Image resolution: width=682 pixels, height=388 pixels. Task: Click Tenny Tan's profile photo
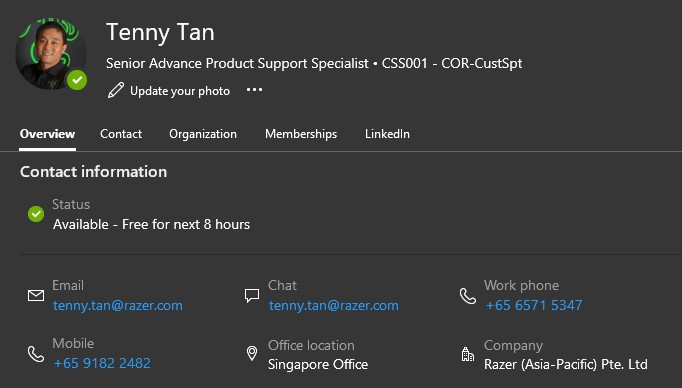click(50, 54)
